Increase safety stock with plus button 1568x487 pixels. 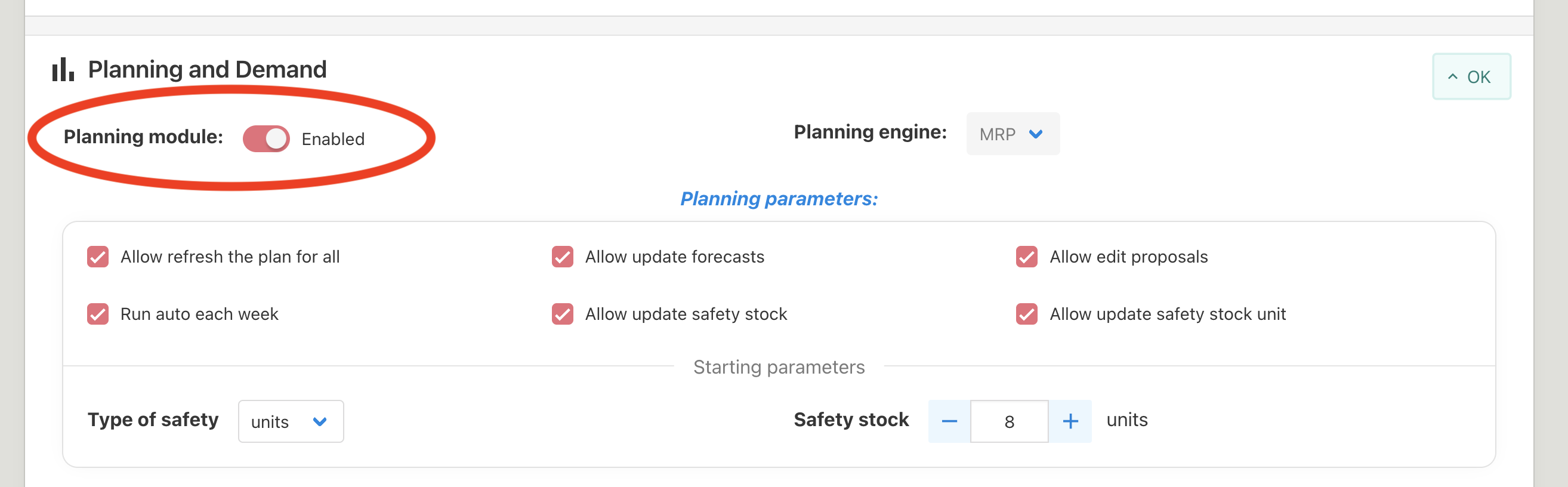1070,421
